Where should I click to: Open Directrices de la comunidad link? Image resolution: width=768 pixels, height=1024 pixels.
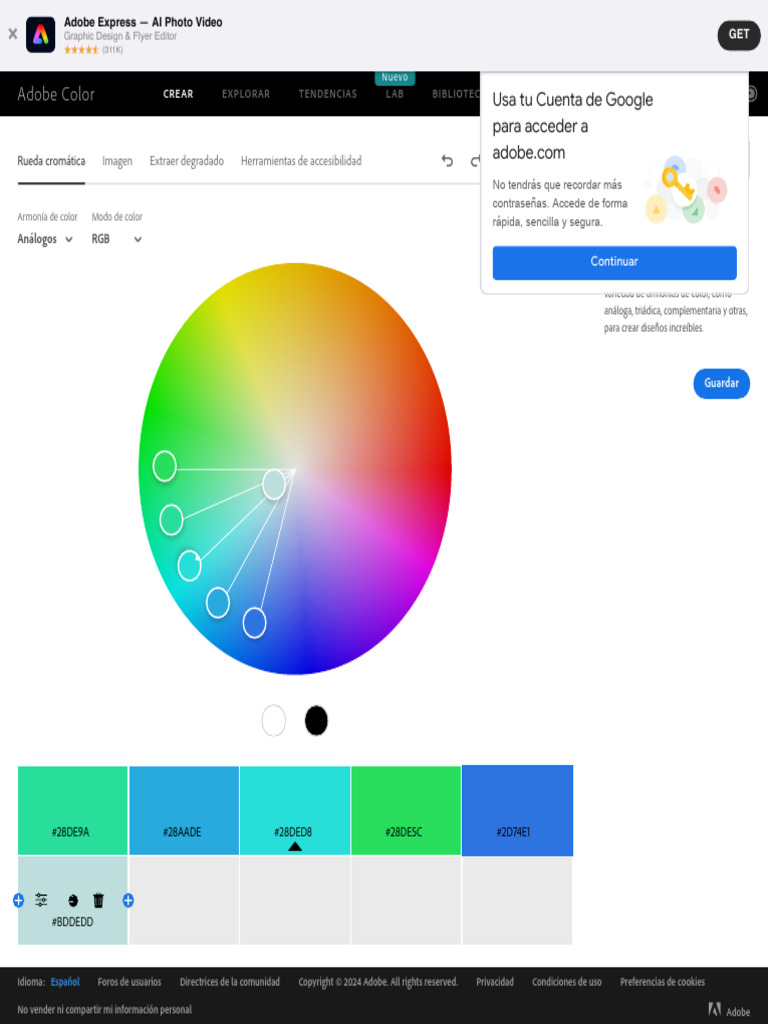230,982
